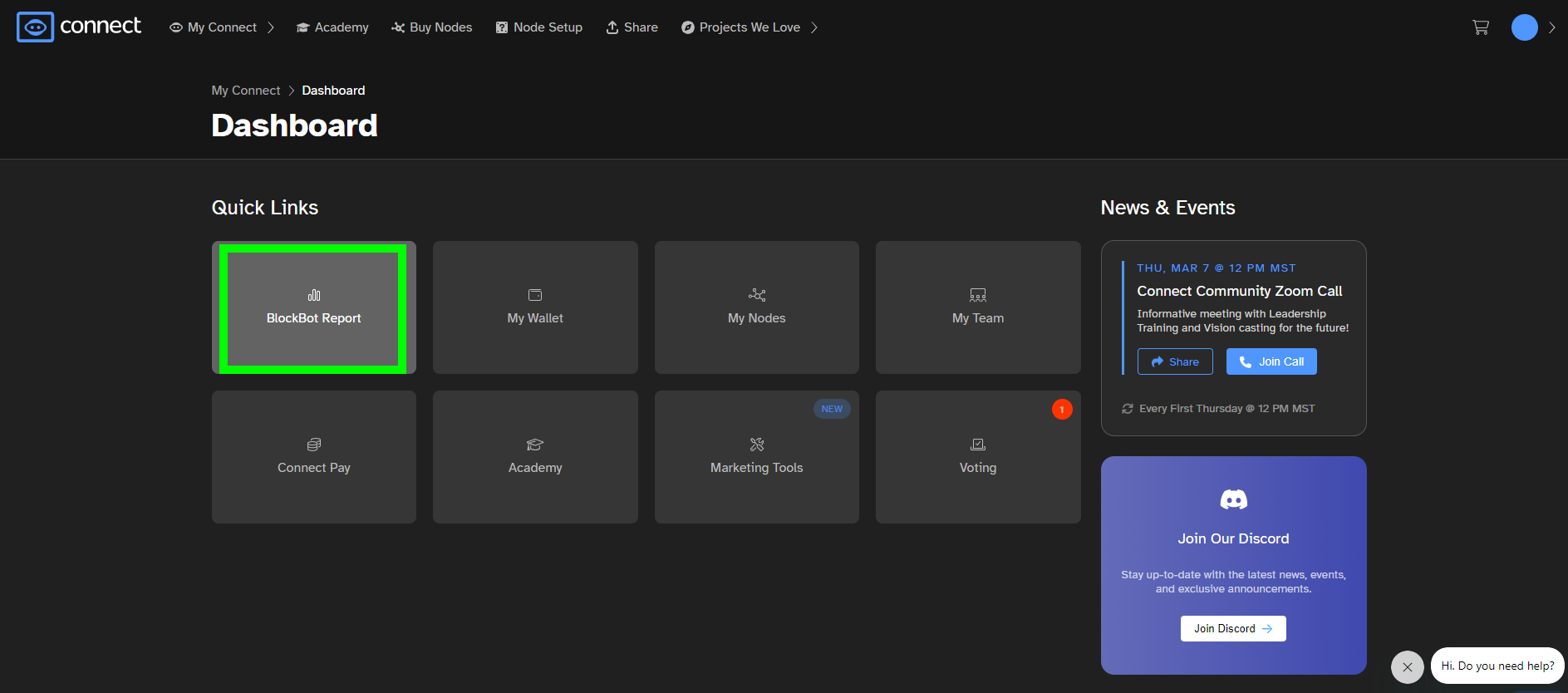Click the Connect logo icon
1568x693 pixels.
click(x=35, y=27)
